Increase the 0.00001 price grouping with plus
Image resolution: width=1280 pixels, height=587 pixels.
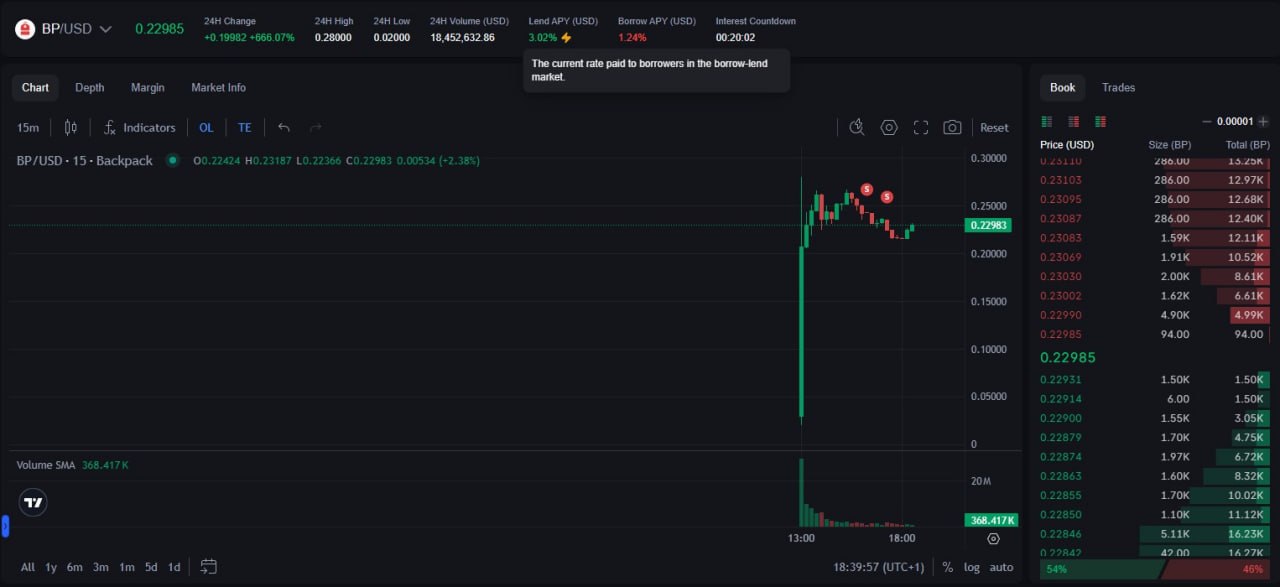point(1263,122)
